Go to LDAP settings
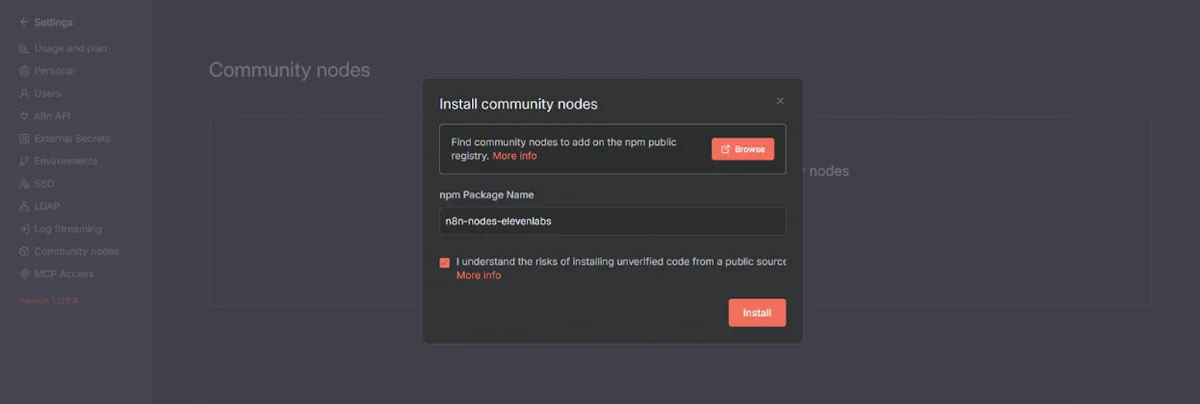This screenshot has height=404, width=1200. coord(47,206)
